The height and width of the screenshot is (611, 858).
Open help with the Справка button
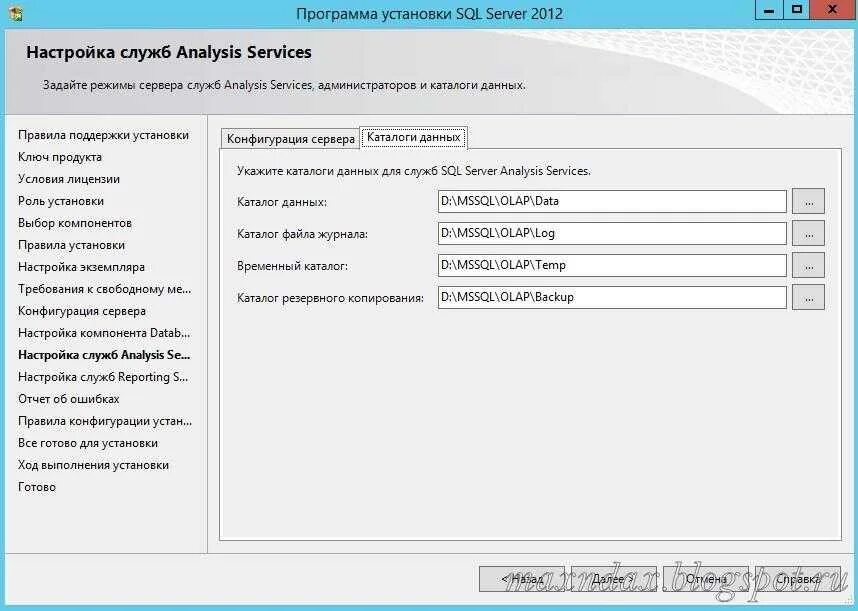point(798,579)
